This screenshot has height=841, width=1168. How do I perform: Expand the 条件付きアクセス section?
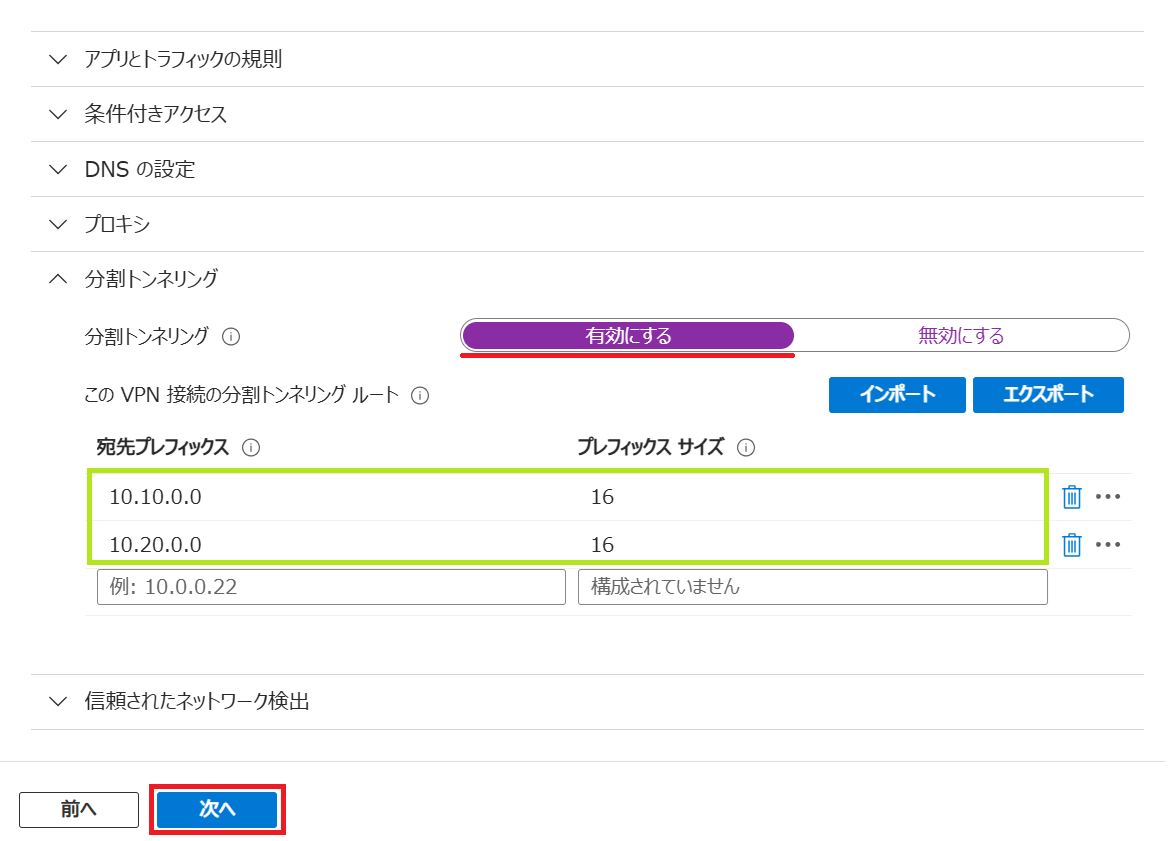587,114
